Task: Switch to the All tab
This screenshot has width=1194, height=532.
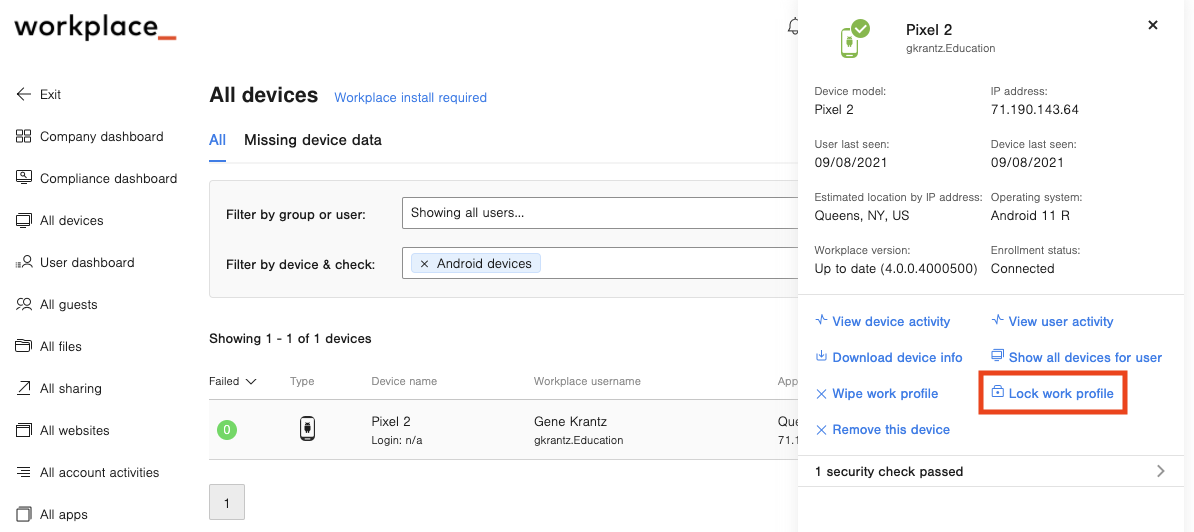Action: point(218,140)
